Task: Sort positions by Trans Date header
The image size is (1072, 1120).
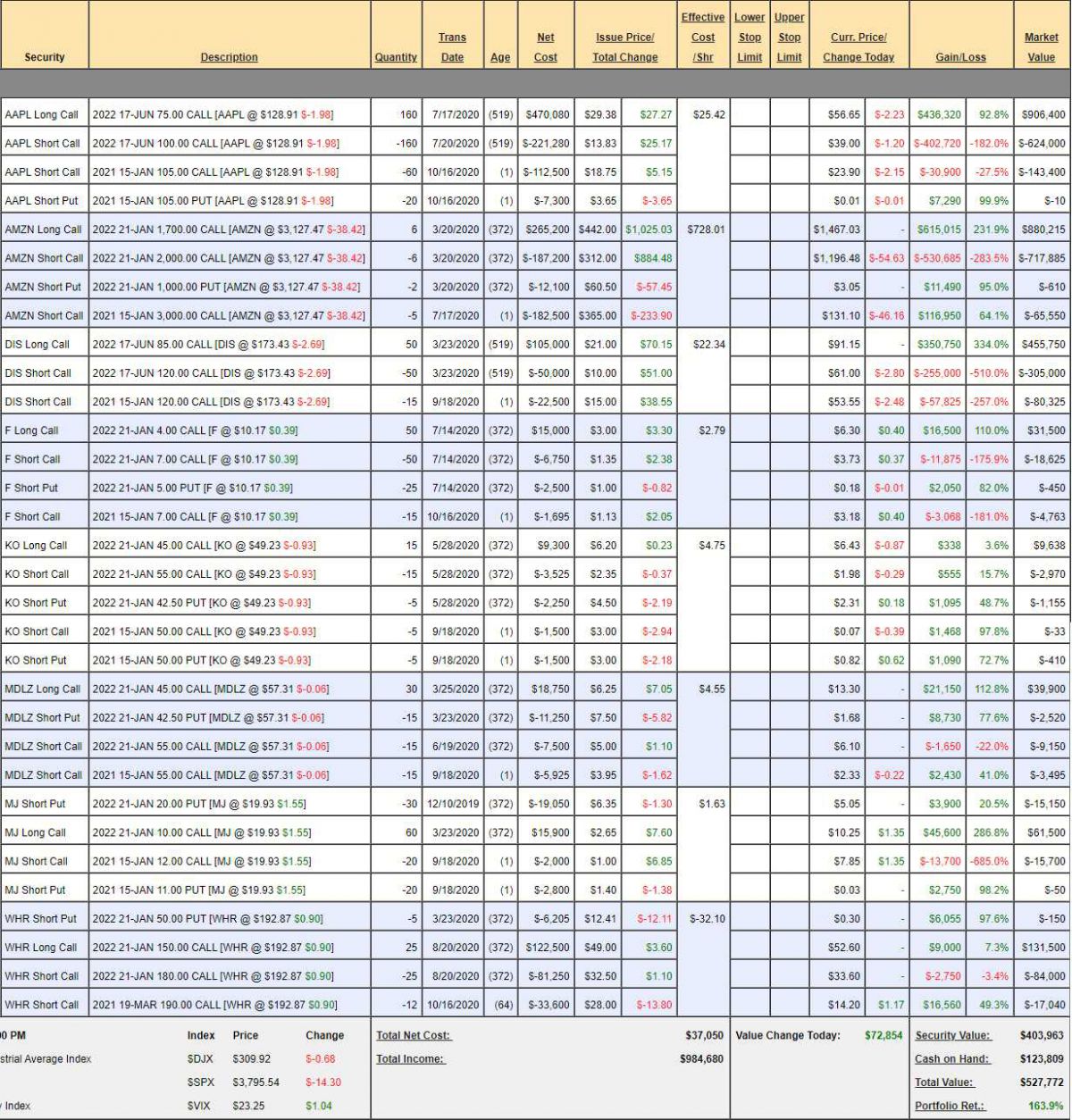Action: click(452, 47)
